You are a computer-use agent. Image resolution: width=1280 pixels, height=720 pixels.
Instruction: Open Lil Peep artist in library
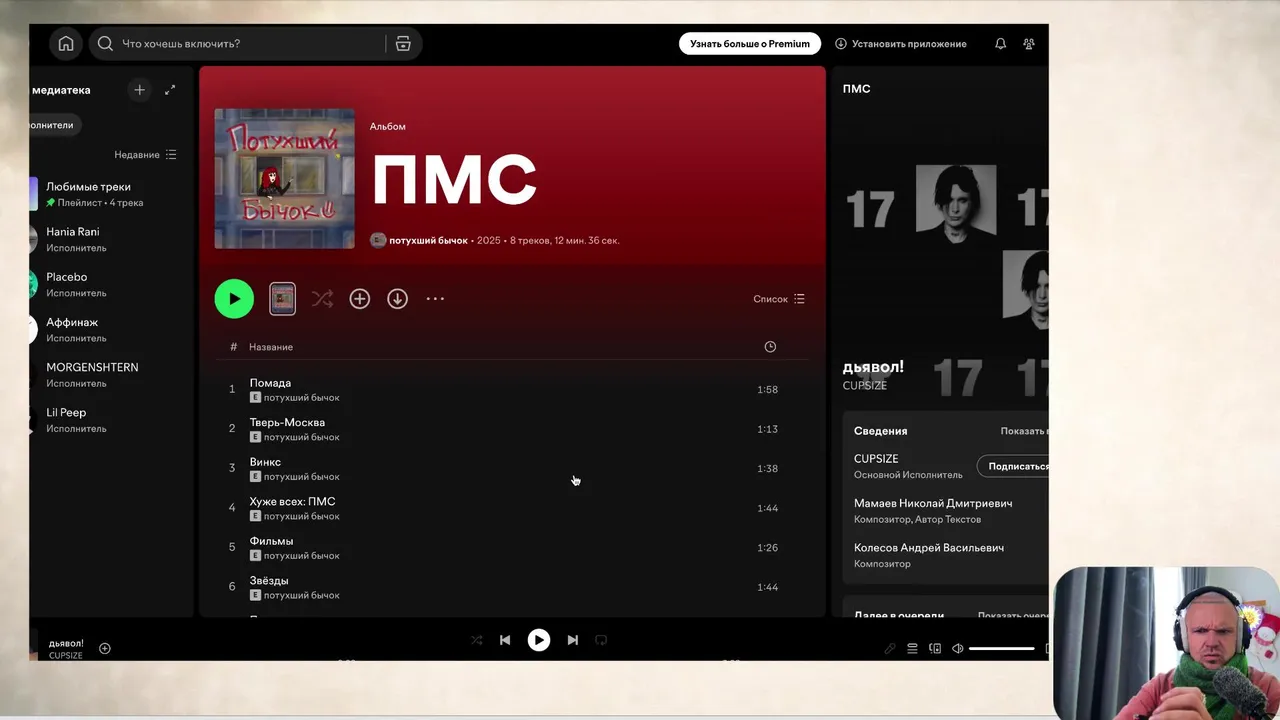[x=110, y=420]
